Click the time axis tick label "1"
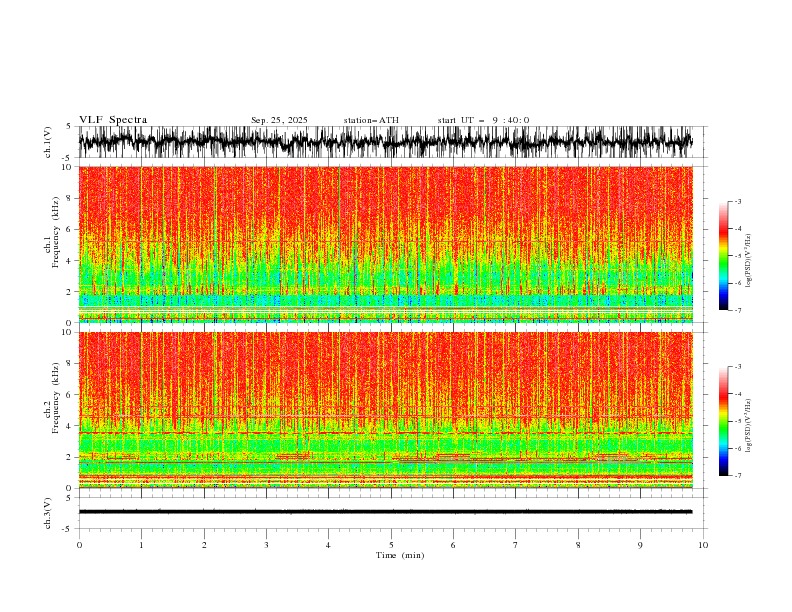This screenshot has width=792, height=612. pyautogui.click(x=141, y=545)
